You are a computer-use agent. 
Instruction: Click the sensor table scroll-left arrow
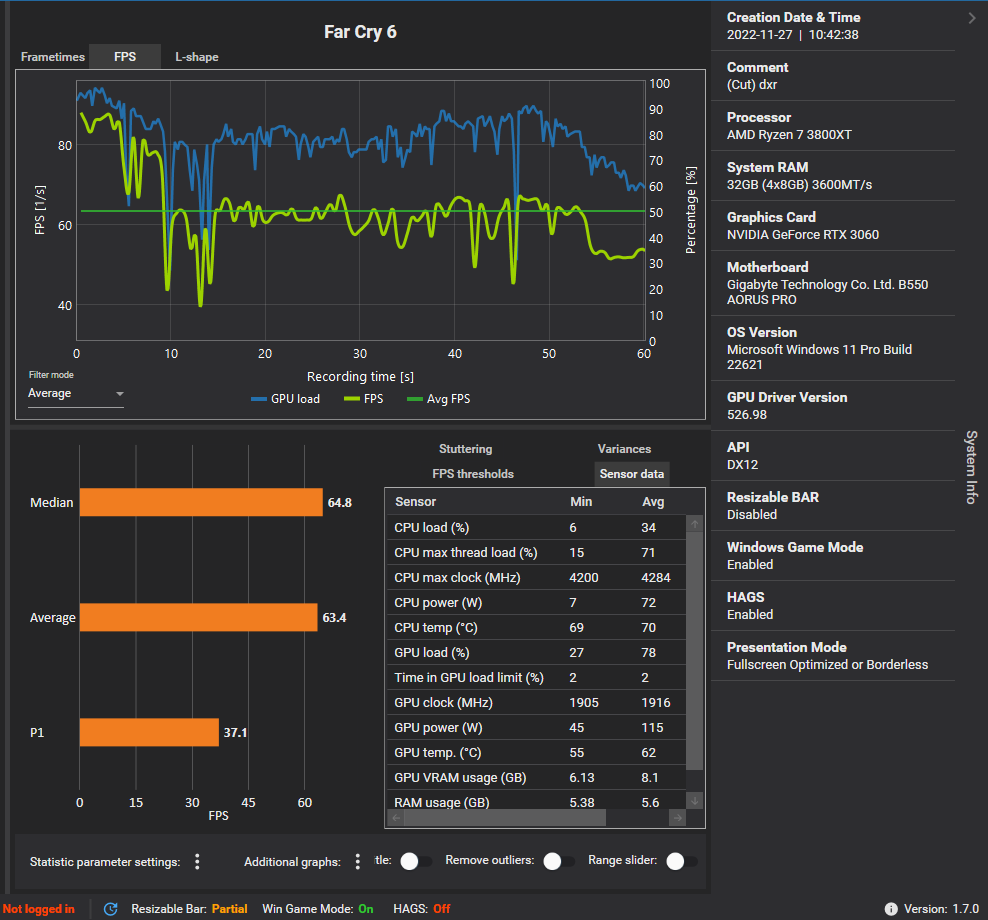396,818
